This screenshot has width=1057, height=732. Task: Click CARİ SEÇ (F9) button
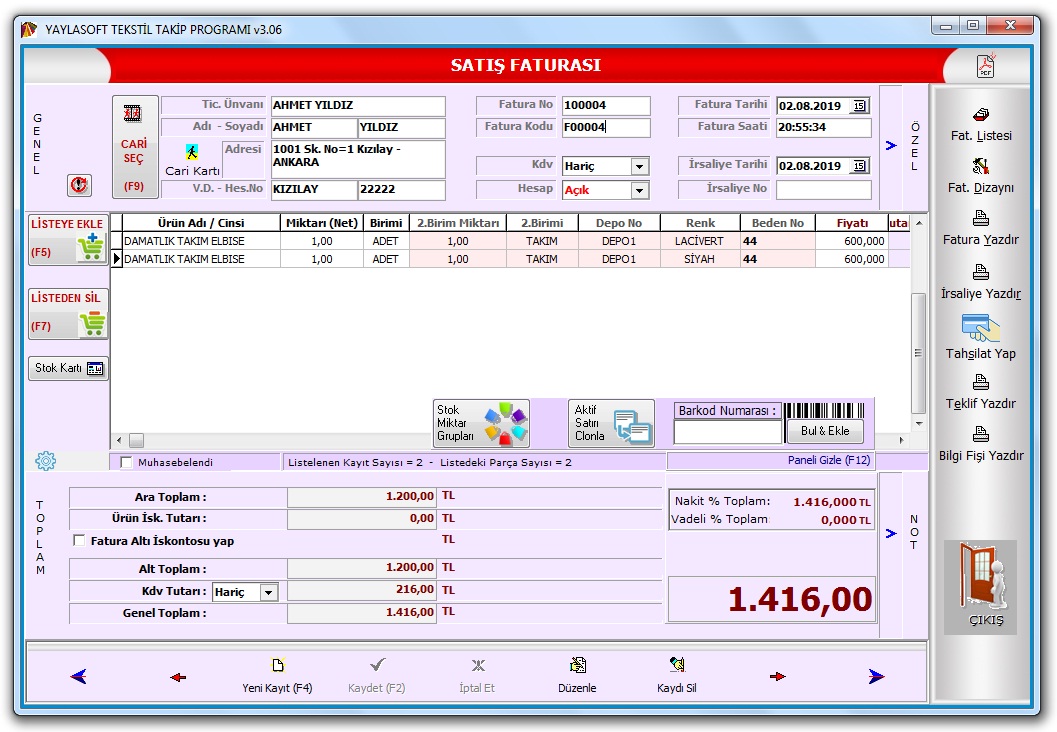point(135,146)
